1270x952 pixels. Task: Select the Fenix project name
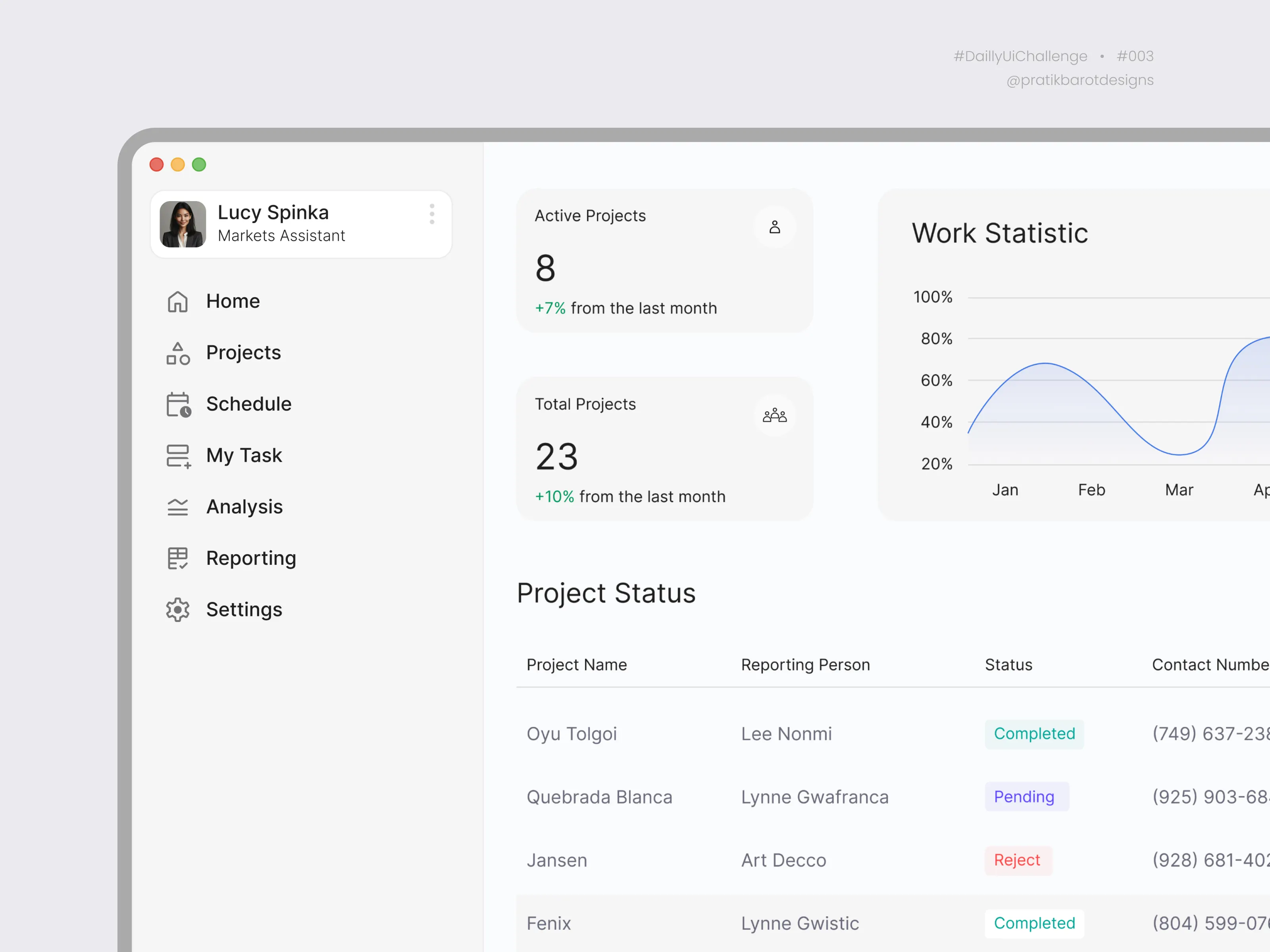548,923
